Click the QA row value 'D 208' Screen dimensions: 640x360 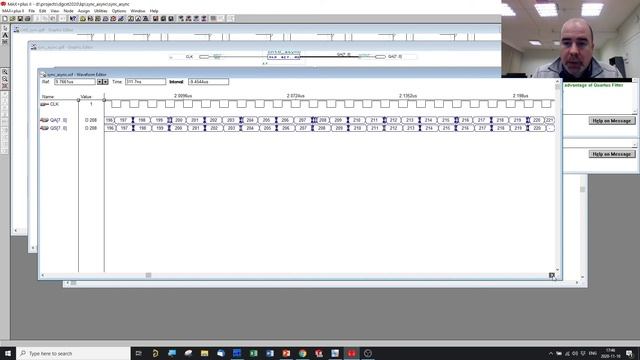coord(91,120)
